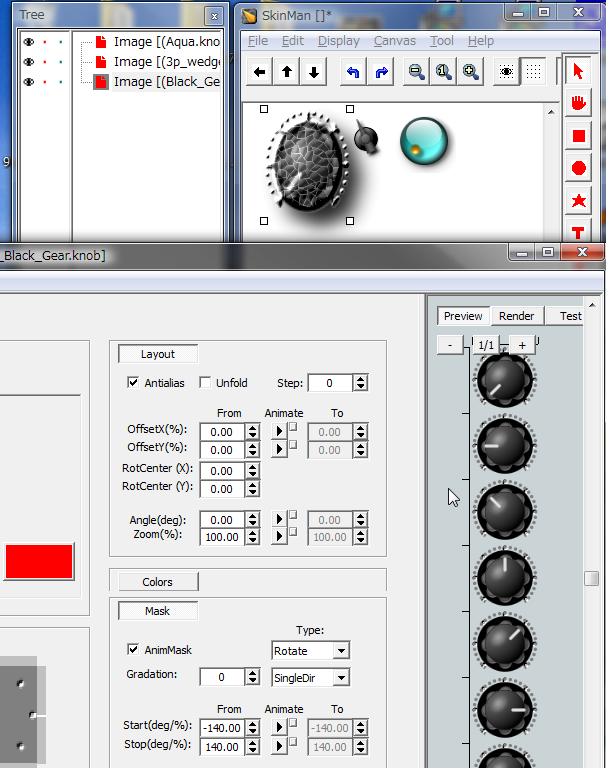Enable Start(deg/%) animate checkbox
The height and width of the screenshot is (768, 606).
click(x=293, y=722)
